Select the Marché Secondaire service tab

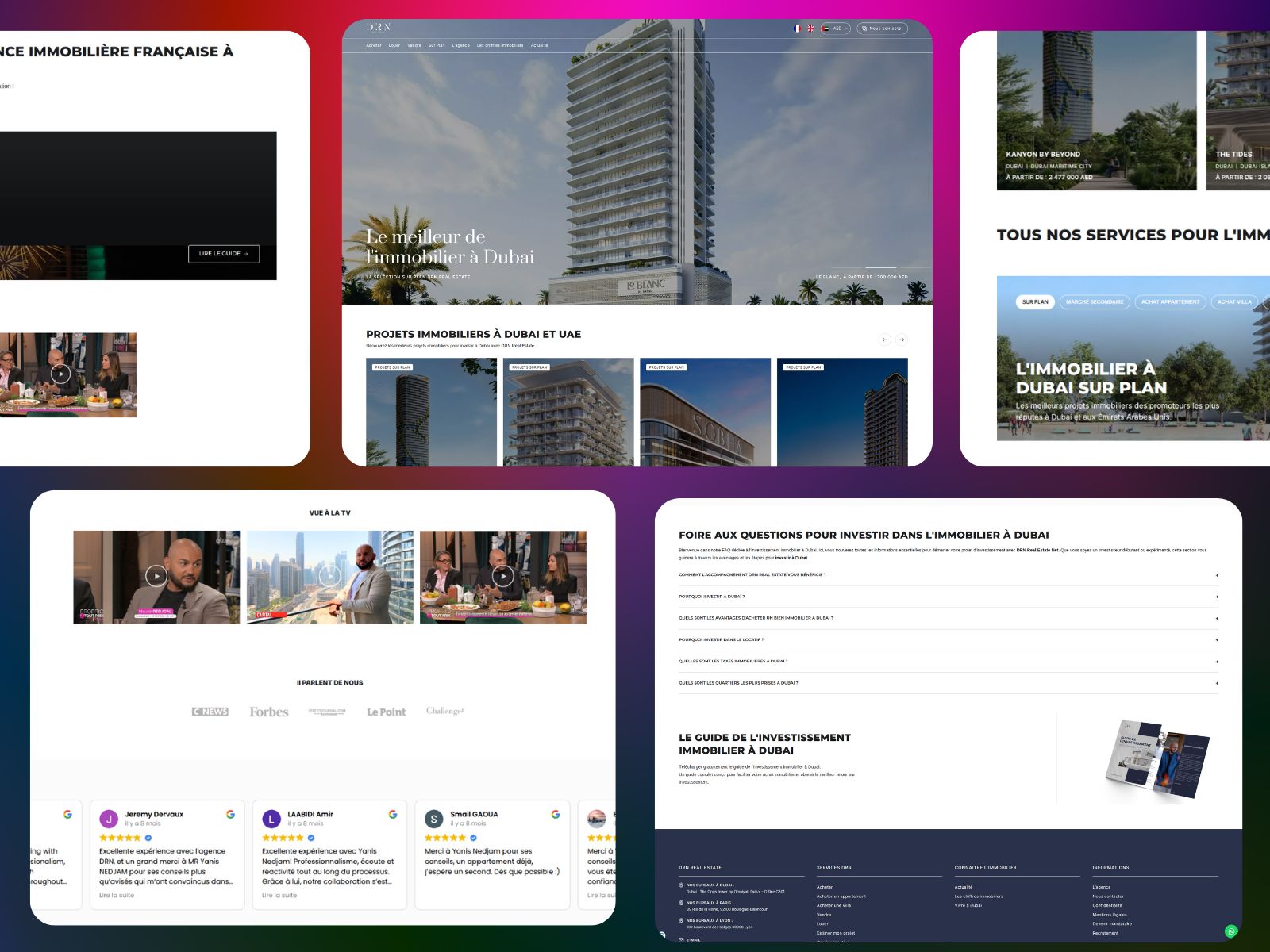[1095, 302]
